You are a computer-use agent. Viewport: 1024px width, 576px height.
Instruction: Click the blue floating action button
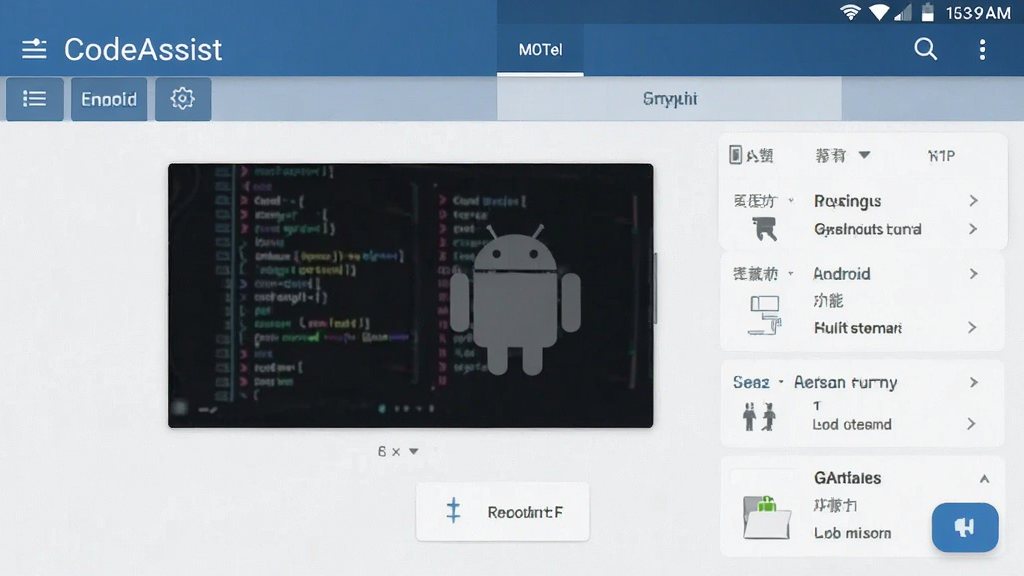965,527
